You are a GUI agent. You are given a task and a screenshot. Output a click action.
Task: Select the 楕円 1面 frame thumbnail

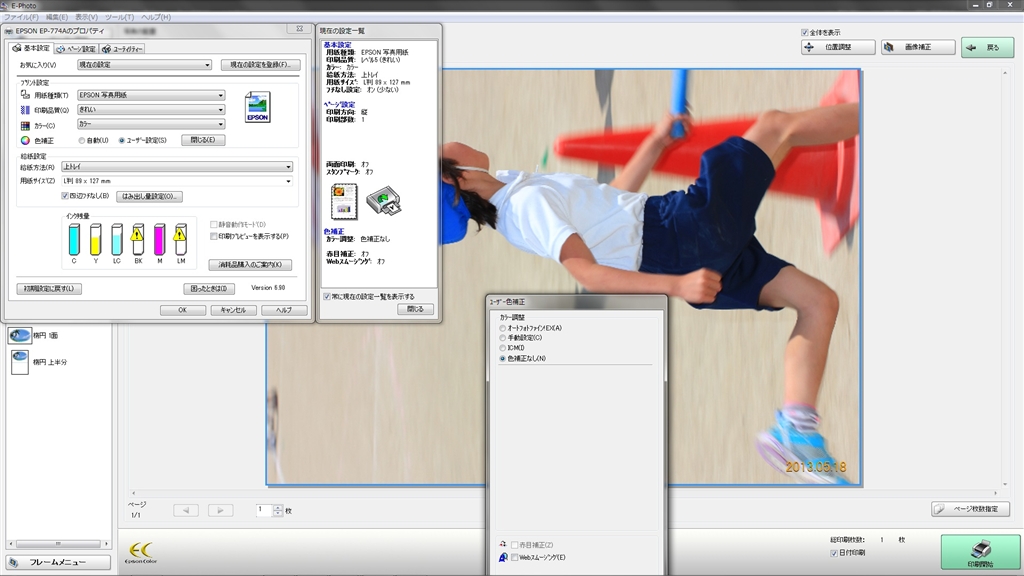coord(19,336)
